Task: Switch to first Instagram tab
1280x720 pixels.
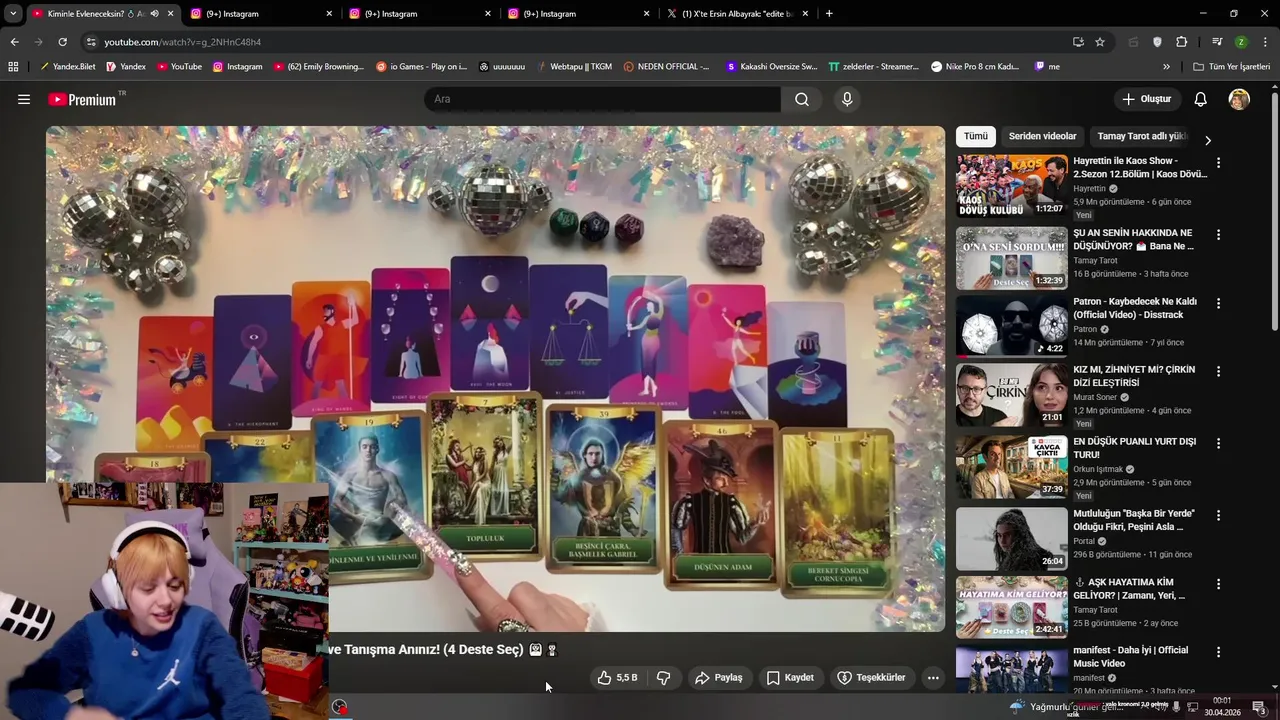Action: point(262,14)
